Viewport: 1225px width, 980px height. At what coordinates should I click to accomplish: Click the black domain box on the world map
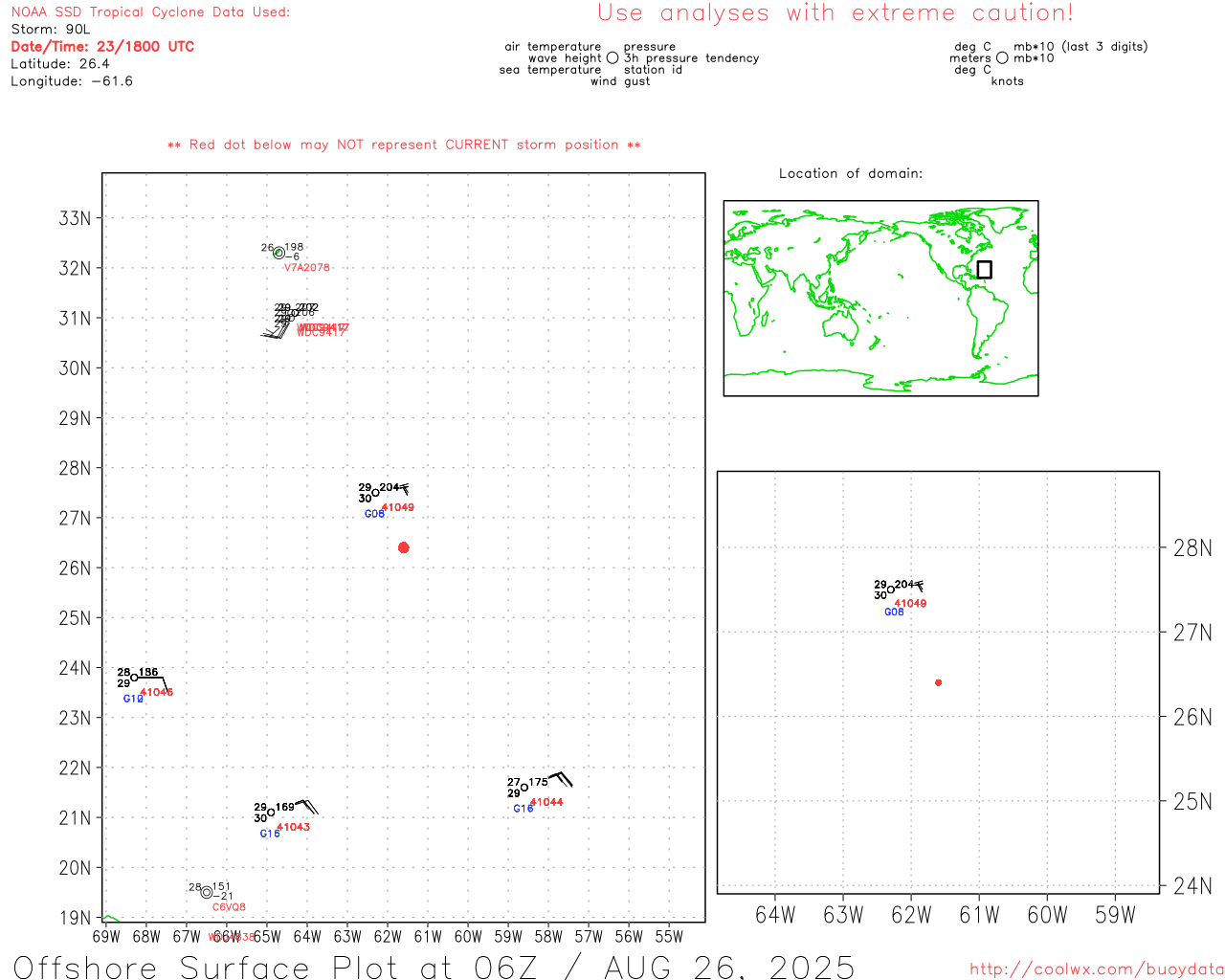(x=984, y=270)
